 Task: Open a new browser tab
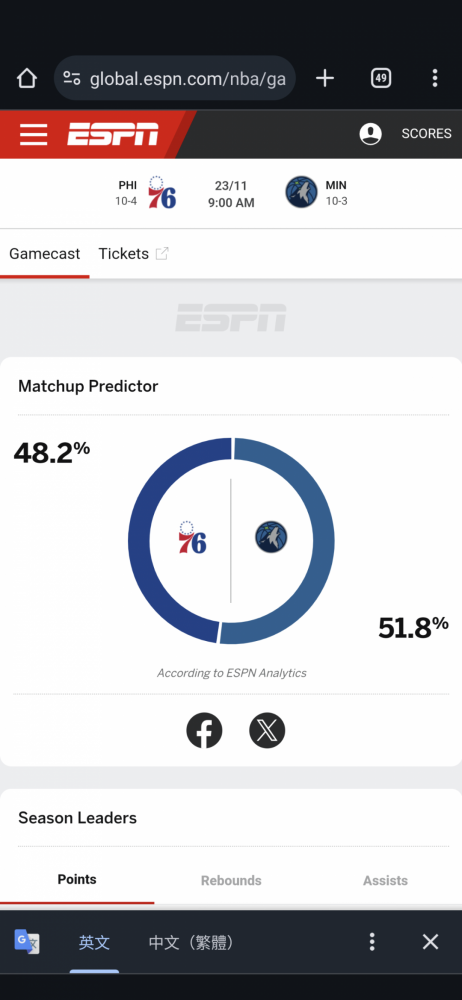tap(325, 78)
